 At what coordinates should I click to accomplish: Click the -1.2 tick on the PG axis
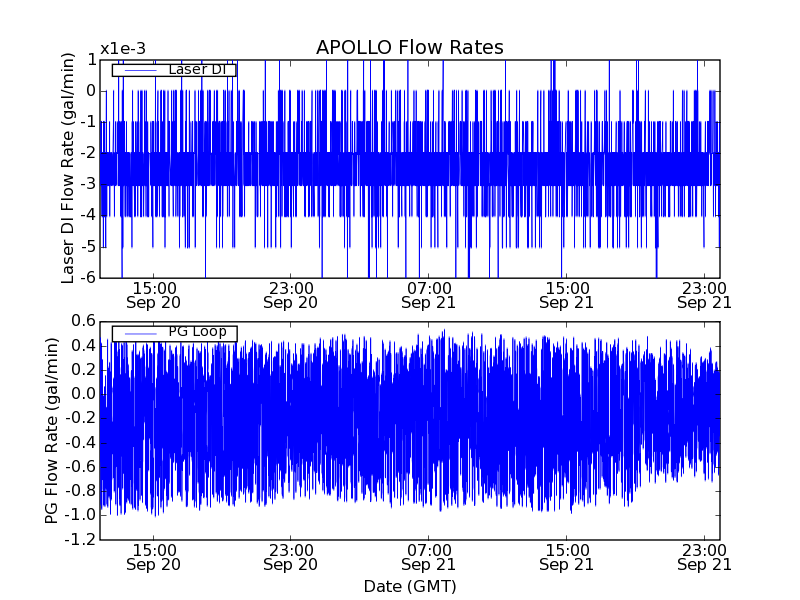[80, 539]
